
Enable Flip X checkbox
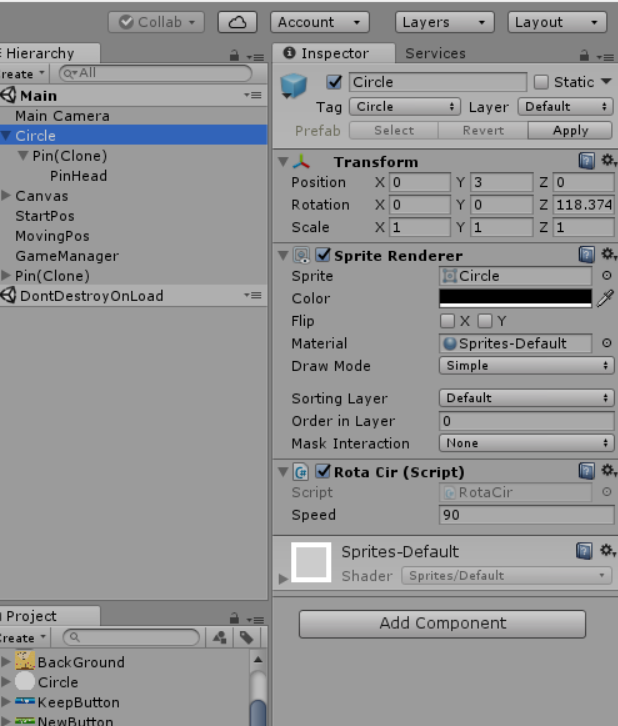(447, 320)
